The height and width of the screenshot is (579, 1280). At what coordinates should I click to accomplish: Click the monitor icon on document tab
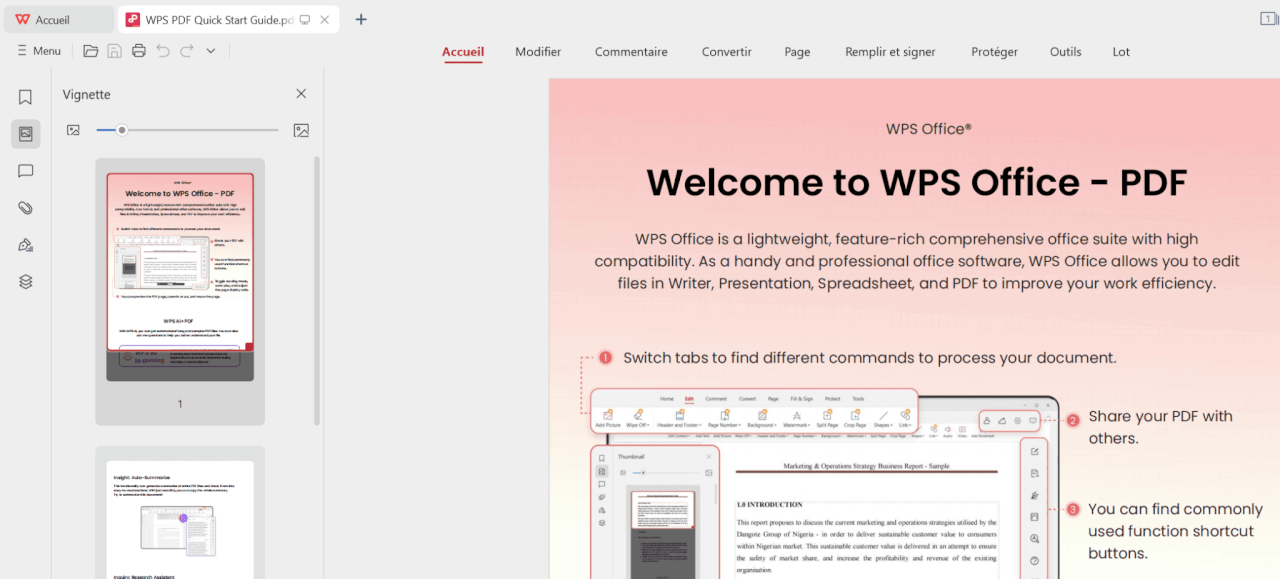coord(305,20)
